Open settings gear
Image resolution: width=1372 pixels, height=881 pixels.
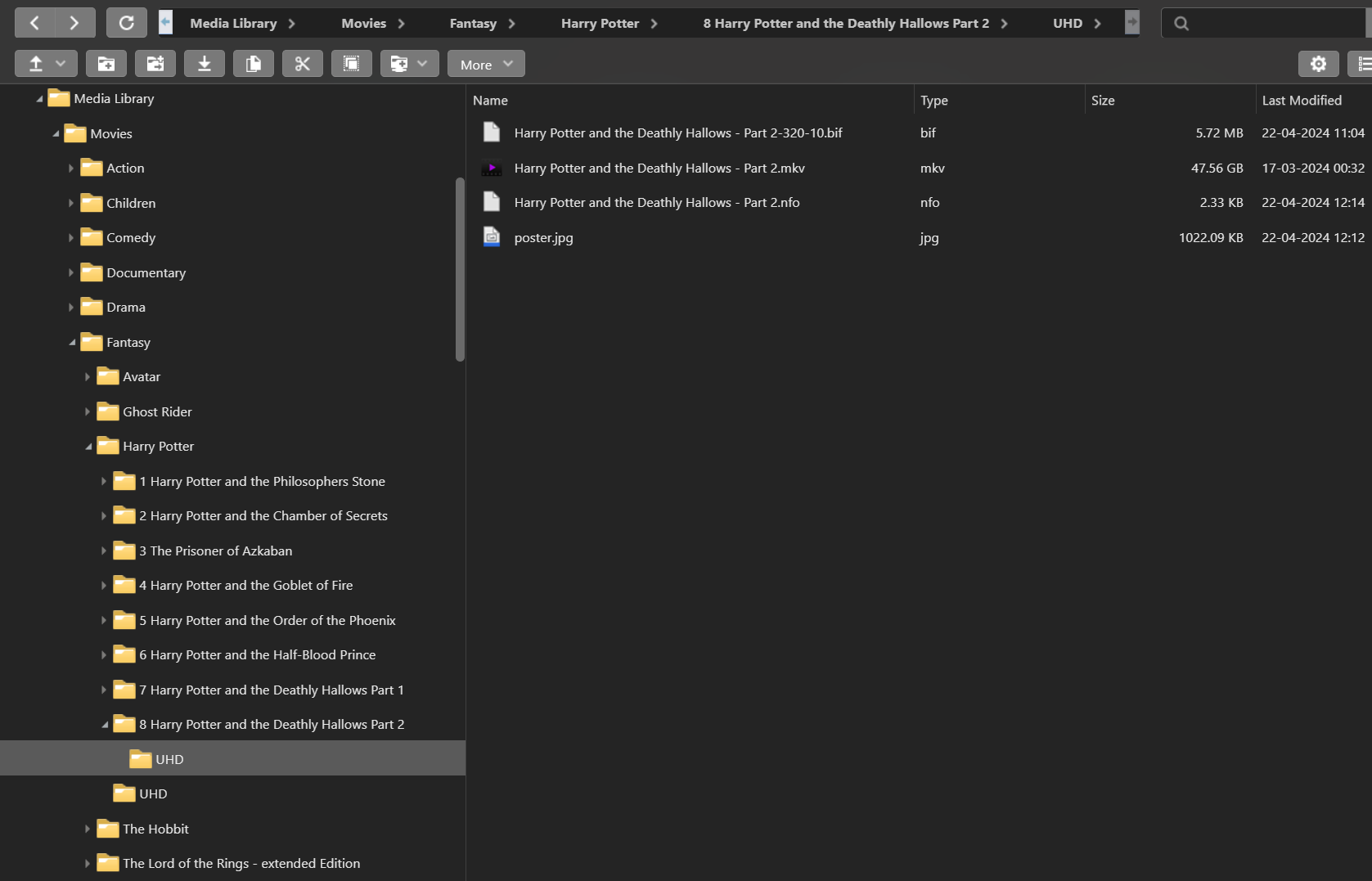coord(1319,64)
